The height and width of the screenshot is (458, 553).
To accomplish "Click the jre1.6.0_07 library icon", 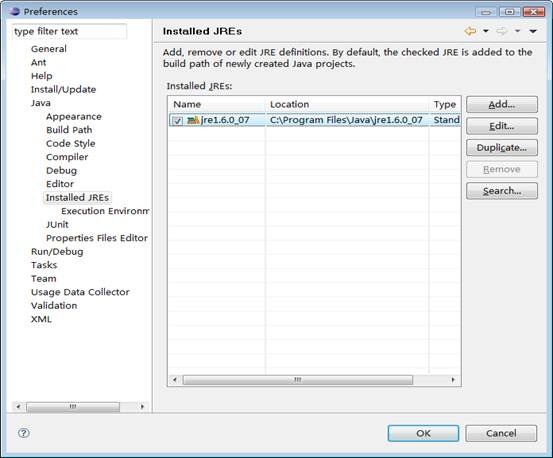I will (x=193, y=120).
